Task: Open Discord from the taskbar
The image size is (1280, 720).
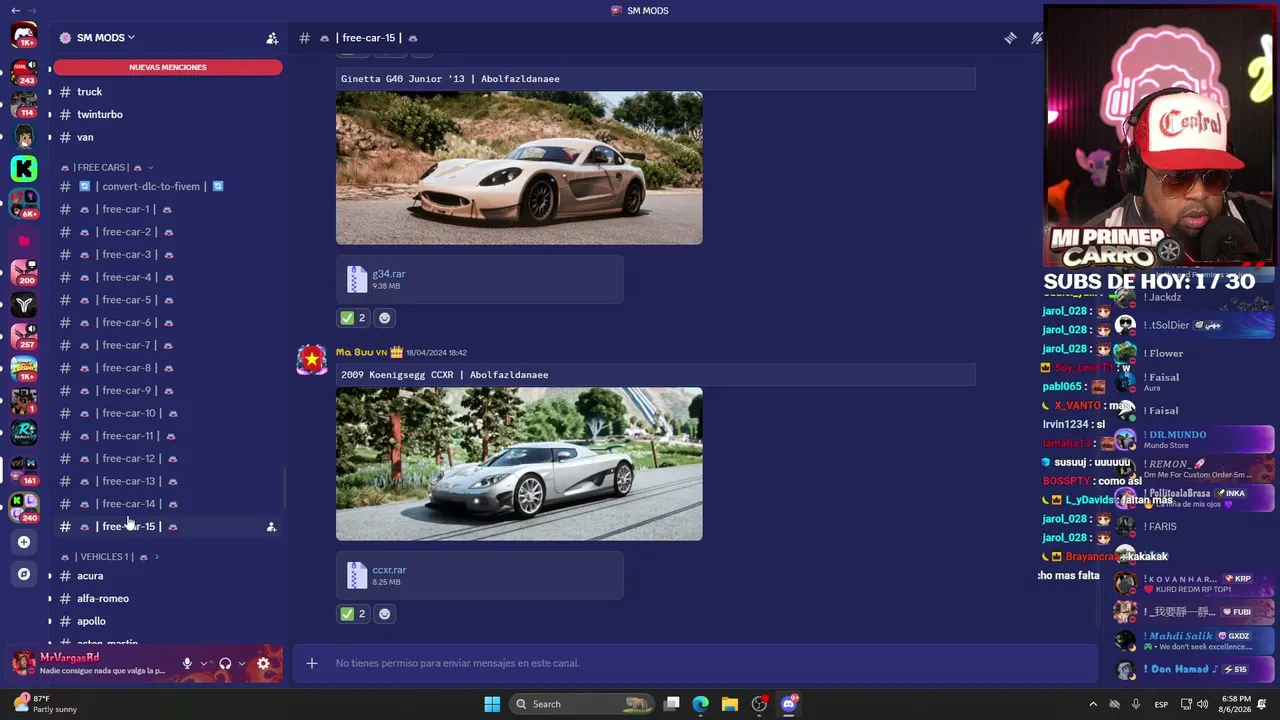Action: coord(789,704)
